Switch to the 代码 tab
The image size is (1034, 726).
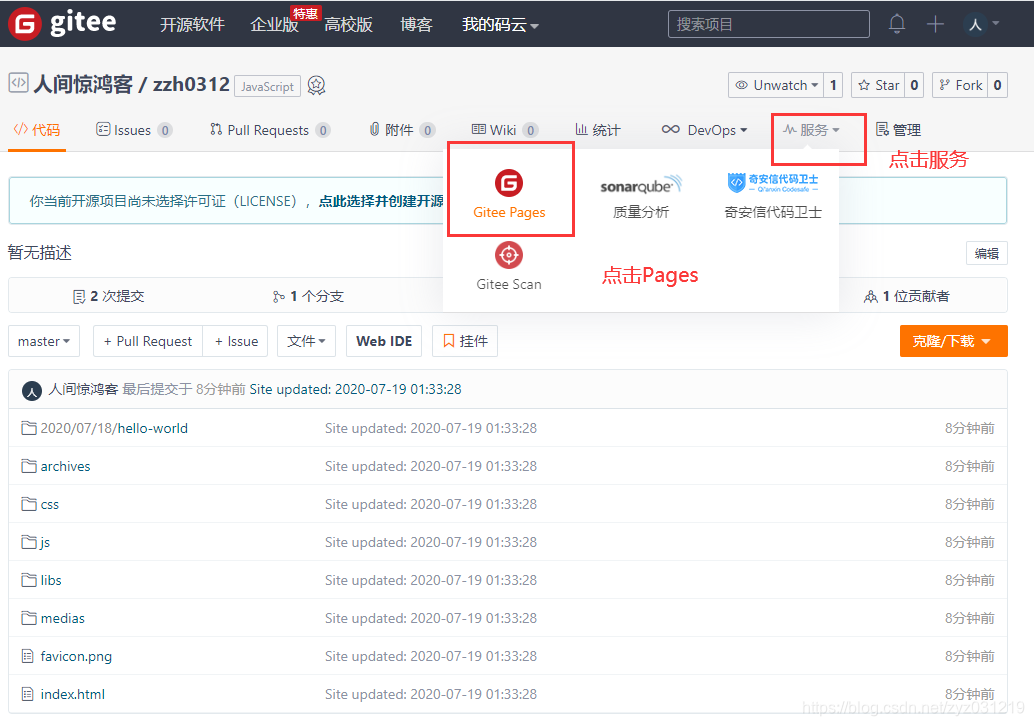tap(37, 130)
